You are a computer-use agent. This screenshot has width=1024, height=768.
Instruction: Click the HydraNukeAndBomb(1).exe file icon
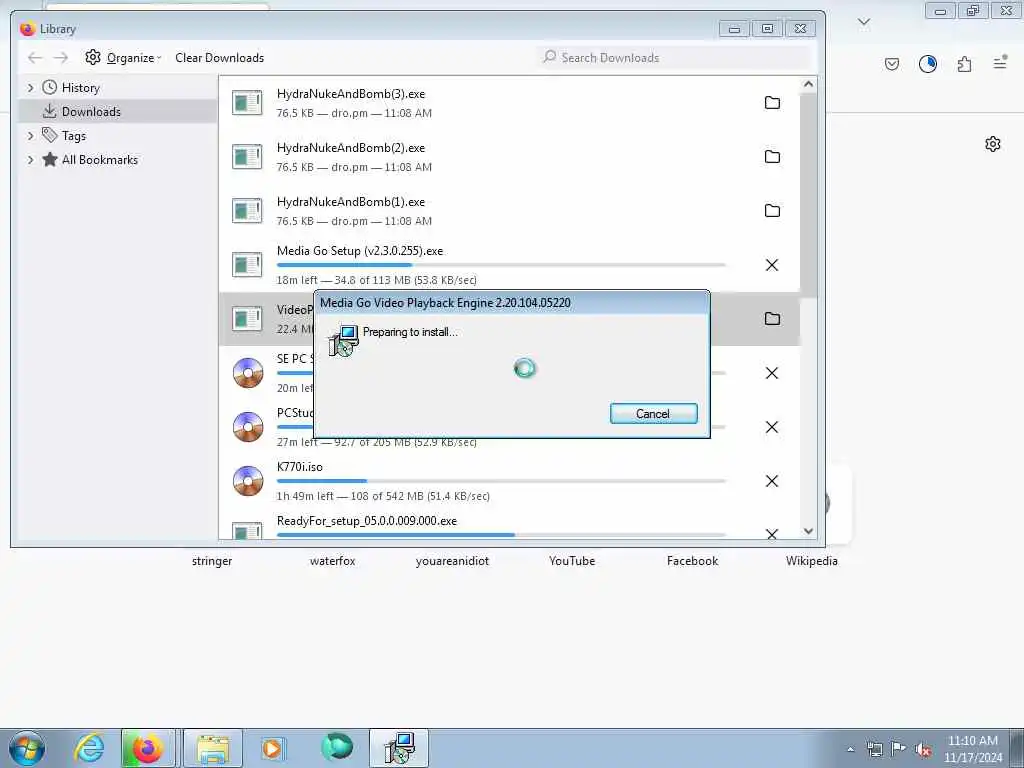tap(248, 211)
